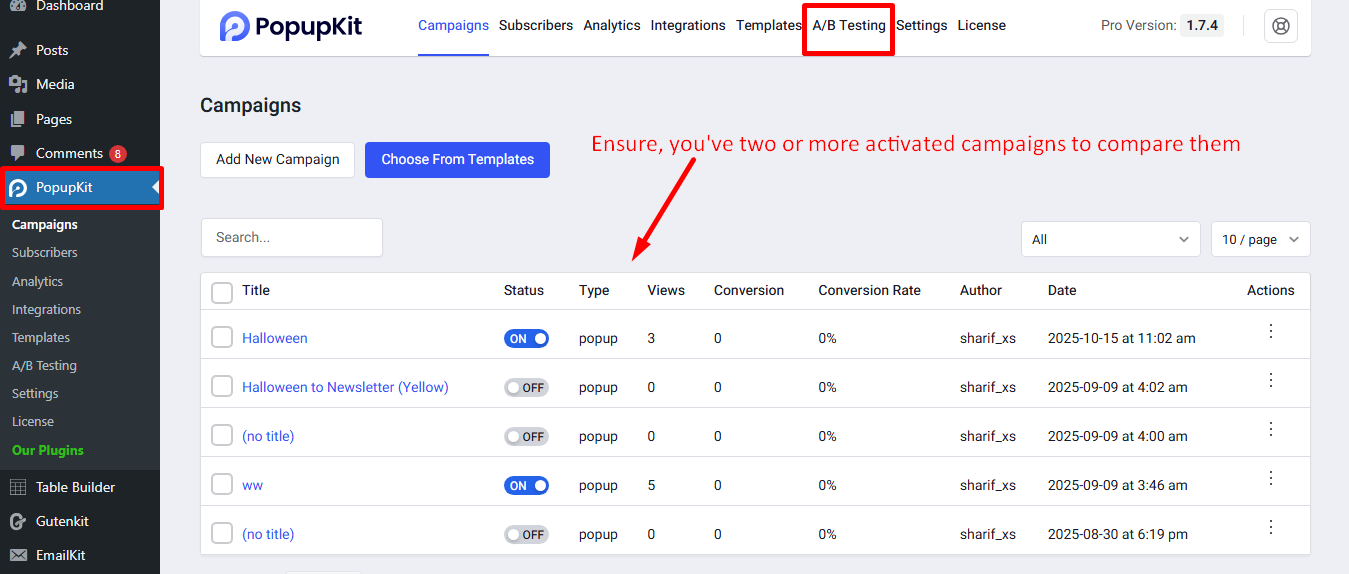Open Halloween to Newsletter (Yellow) link
Image resolution: width=1349 pixels, height=574 pixels.
coord(345,387)
